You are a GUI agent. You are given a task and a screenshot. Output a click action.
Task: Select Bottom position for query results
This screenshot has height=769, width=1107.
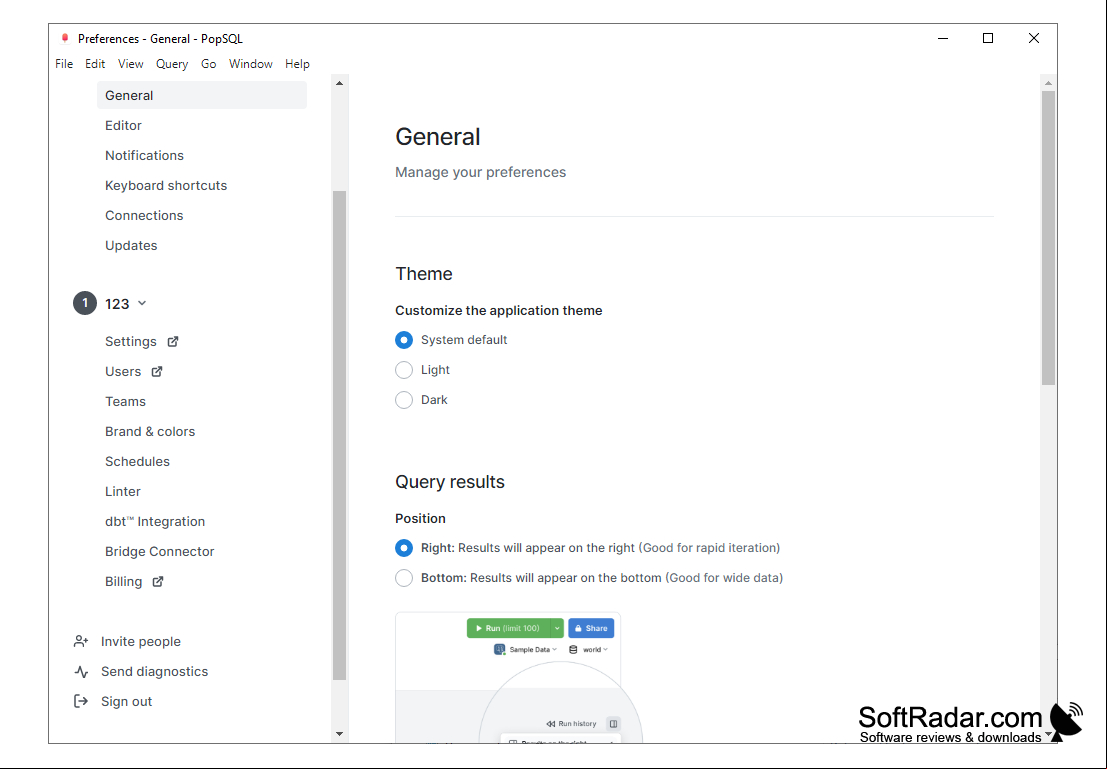(x=404, y=578)
